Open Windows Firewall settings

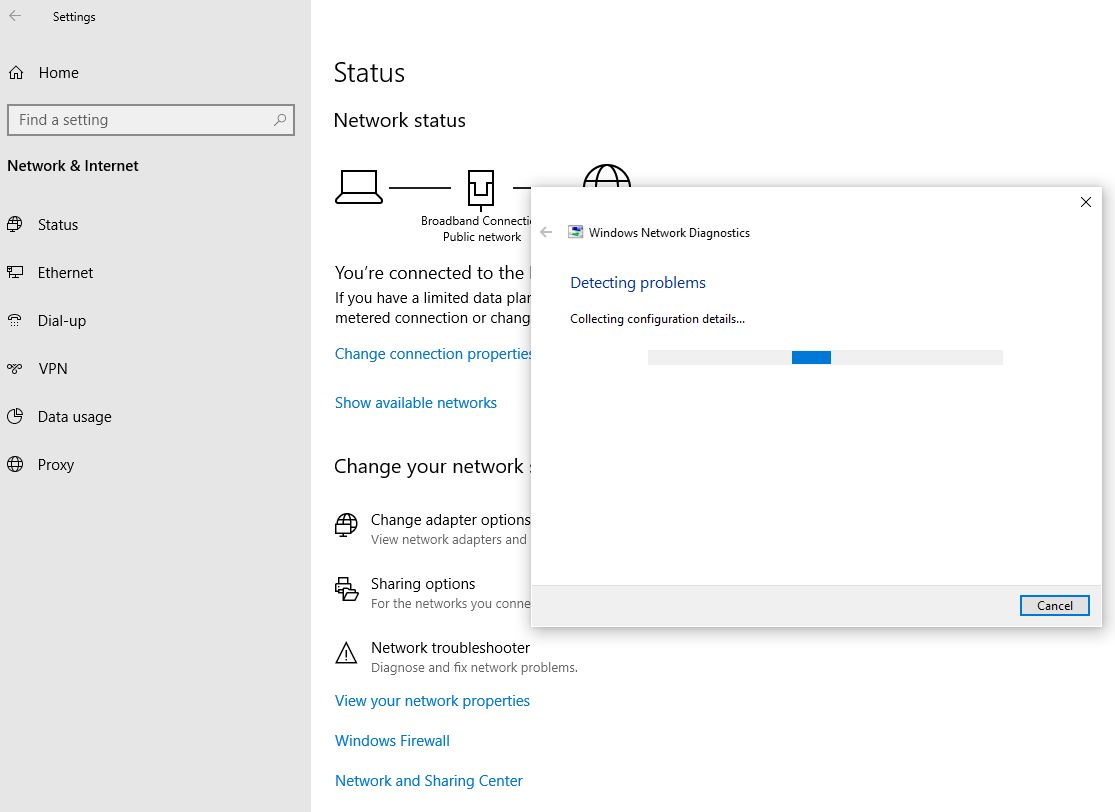tap(391, 740)
